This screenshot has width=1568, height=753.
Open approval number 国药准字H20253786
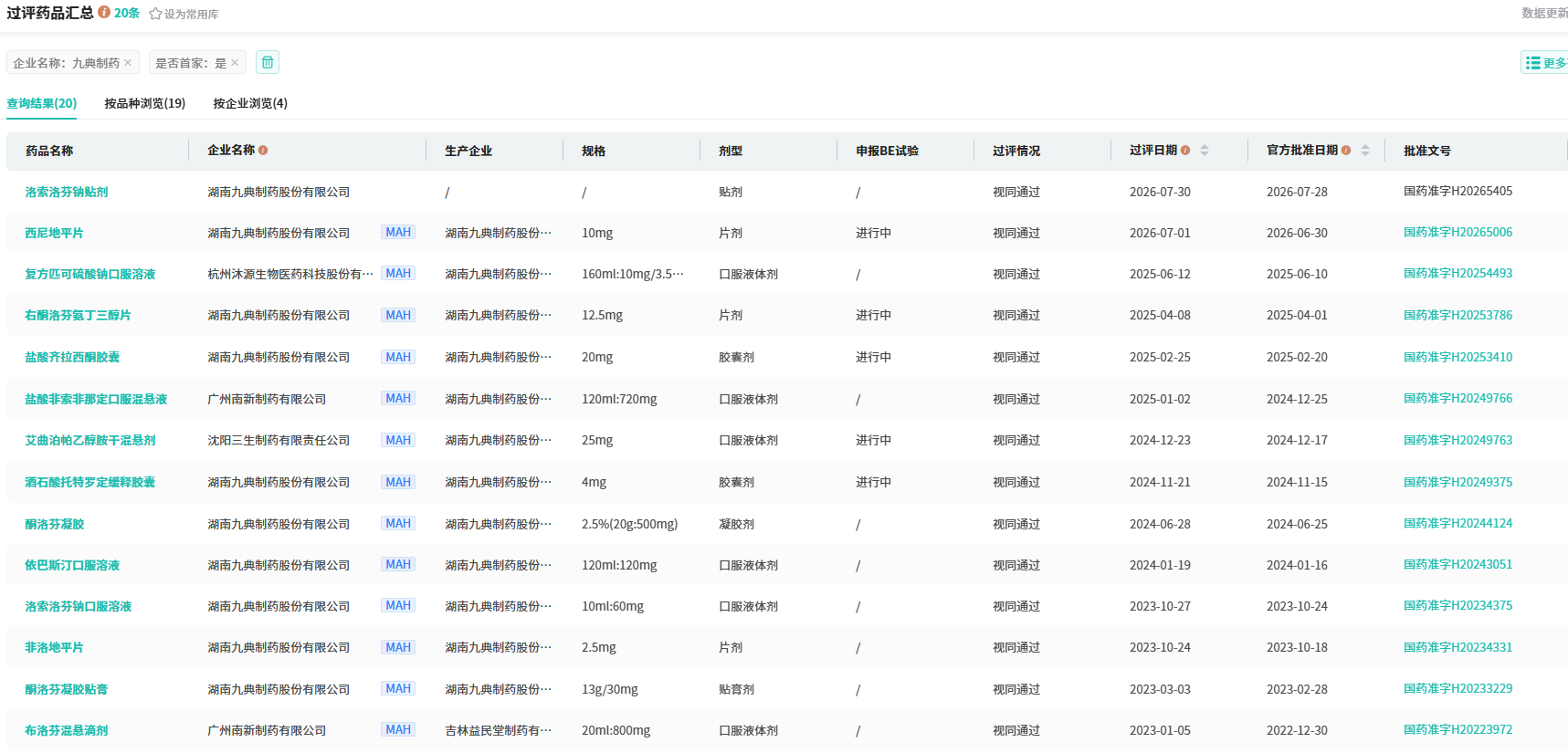(x=1458, y=316)
